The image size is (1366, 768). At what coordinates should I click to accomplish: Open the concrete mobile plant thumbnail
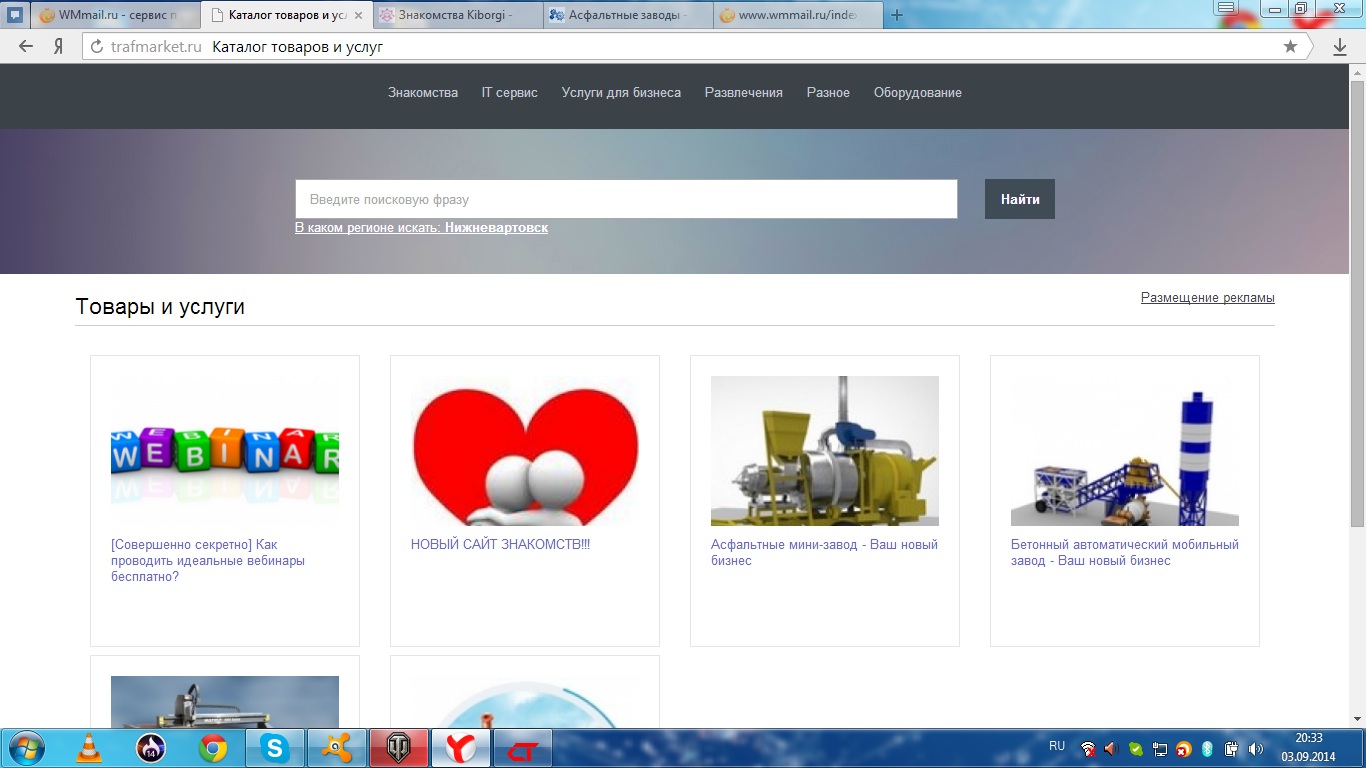point(1125,451)
